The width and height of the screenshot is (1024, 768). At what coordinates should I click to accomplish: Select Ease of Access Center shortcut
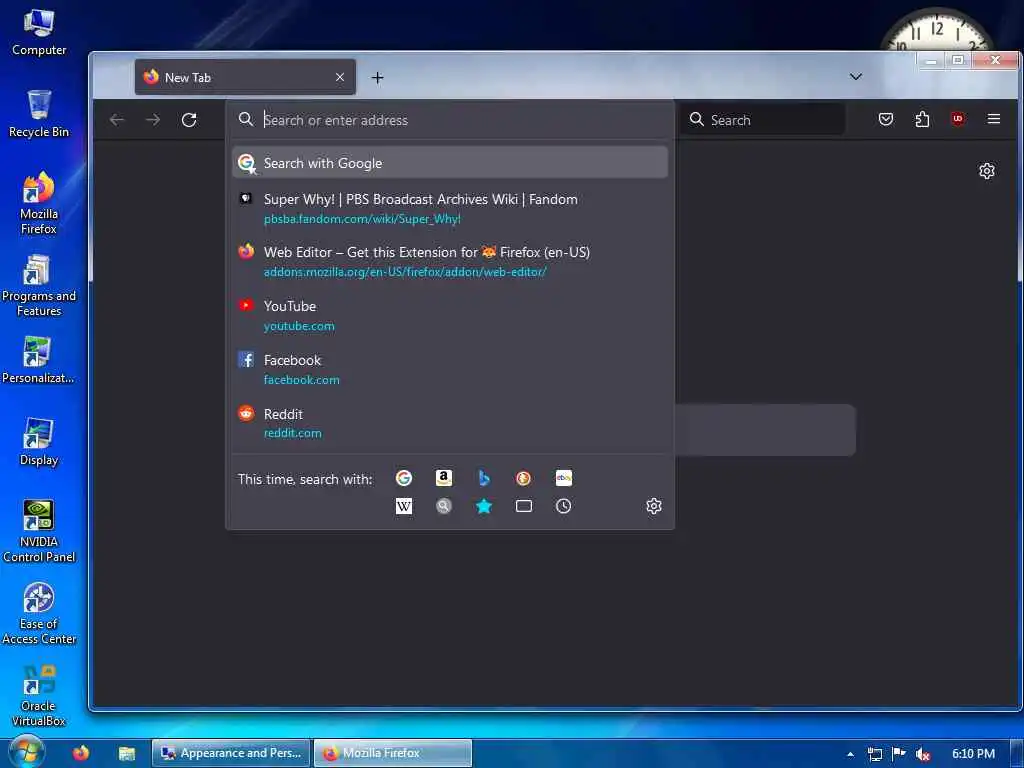tap(39, 614)
